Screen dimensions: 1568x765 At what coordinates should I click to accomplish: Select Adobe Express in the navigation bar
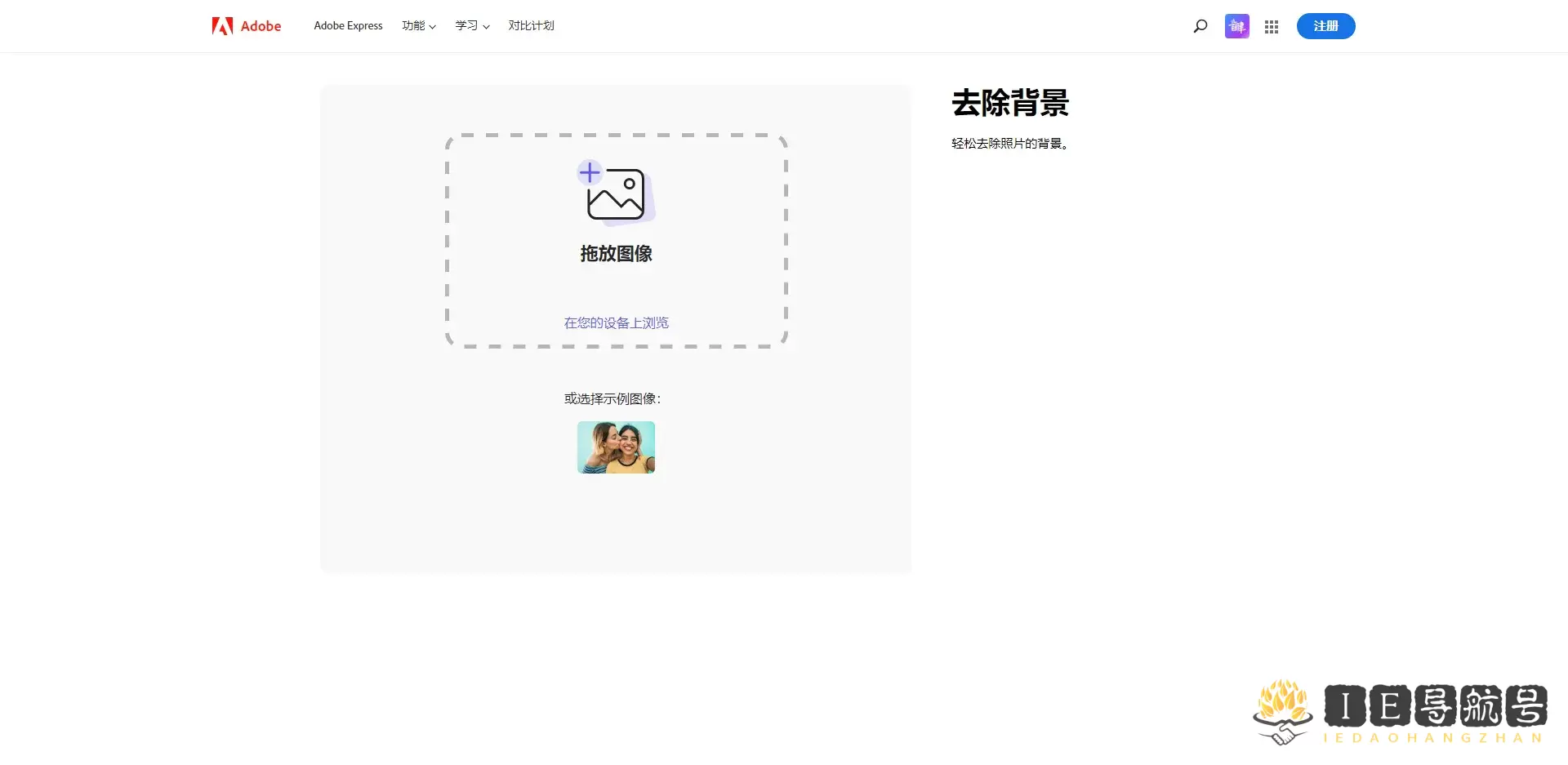348,25
